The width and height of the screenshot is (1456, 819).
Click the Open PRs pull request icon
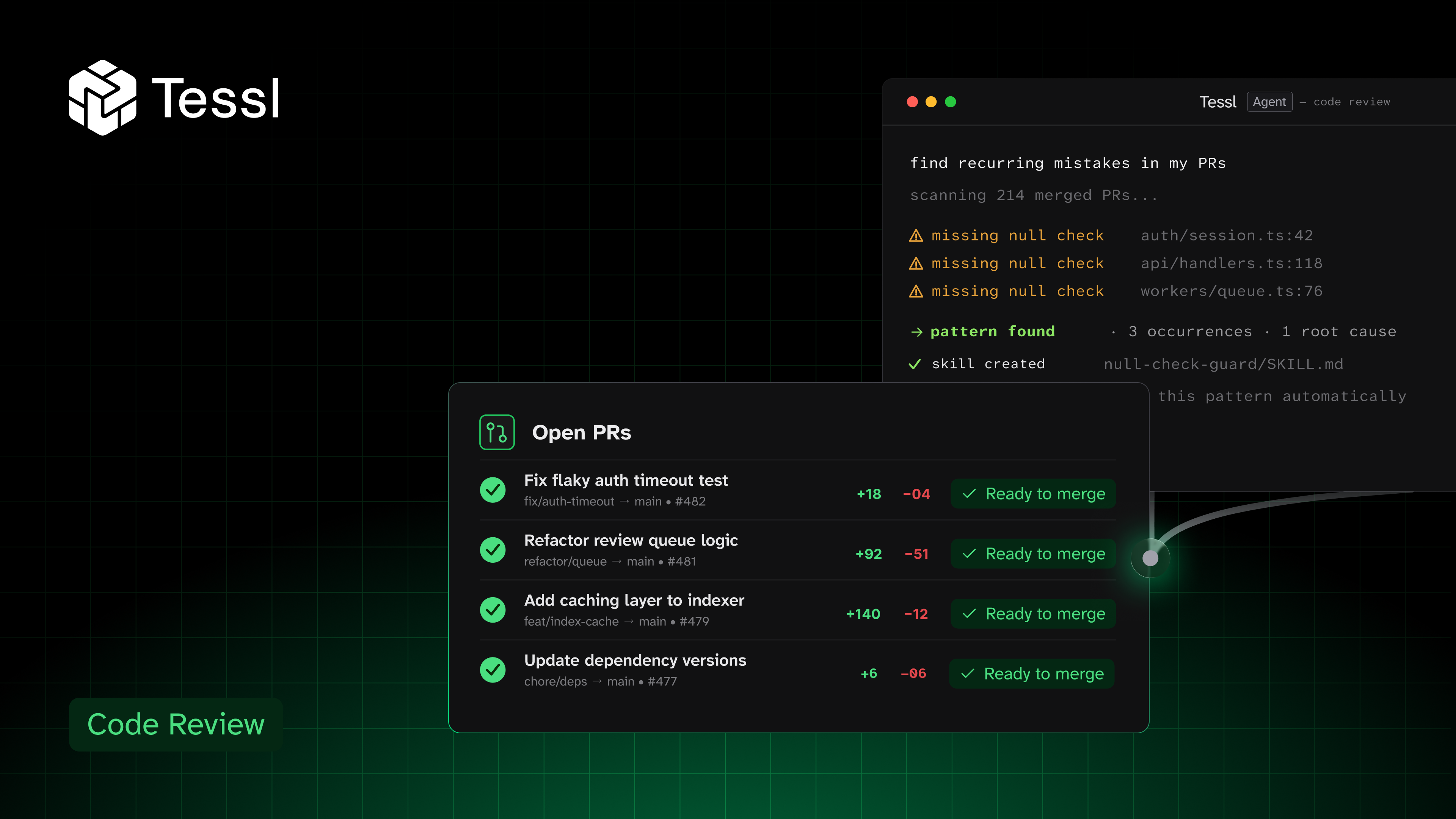click(x=497, y=432)
